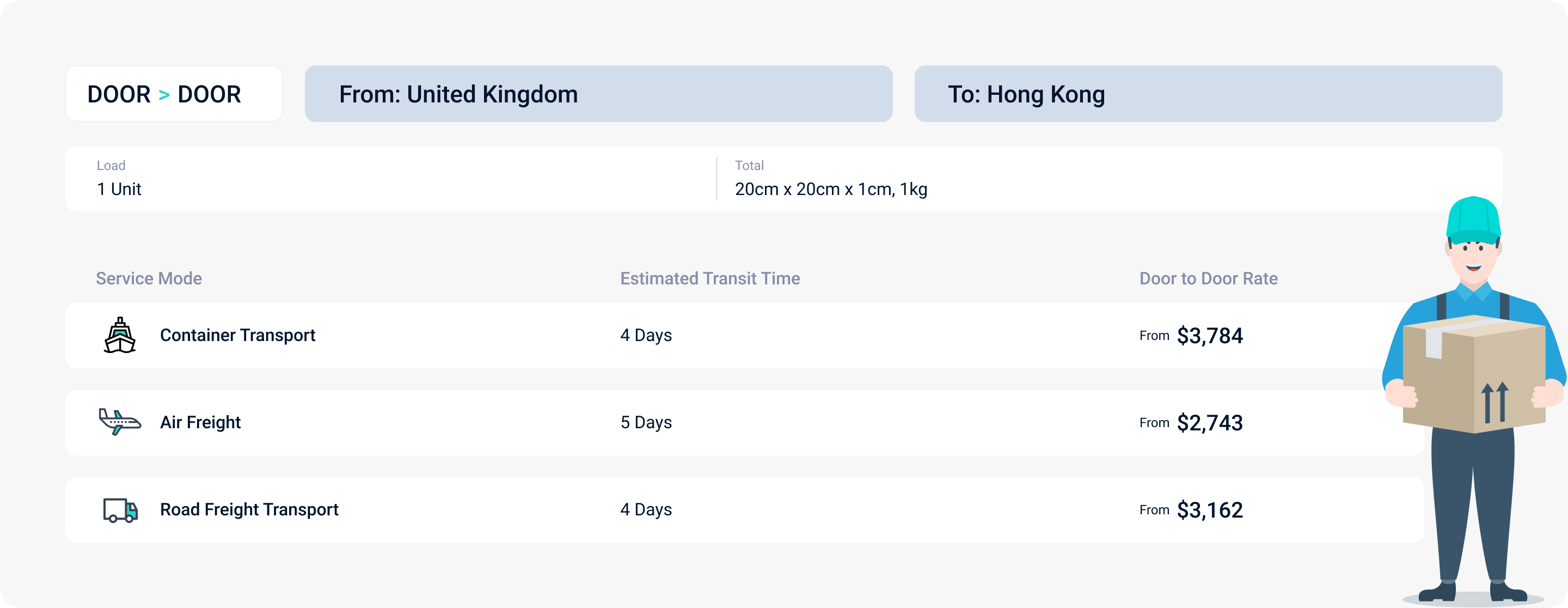Viewport: 1568px width, 608px height.
Task: Open the To: Hong Kong field
Action: (x=1208, y=94)
